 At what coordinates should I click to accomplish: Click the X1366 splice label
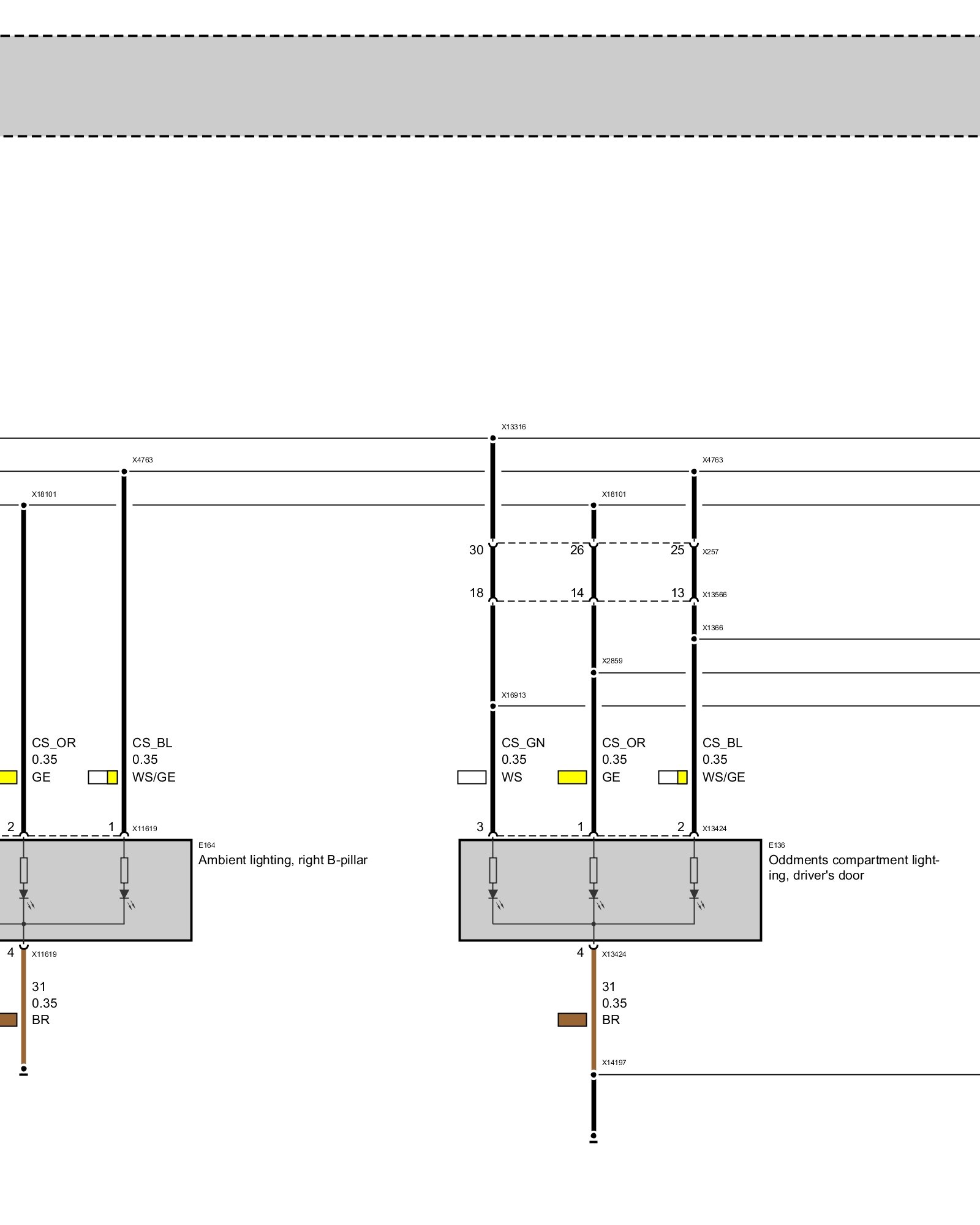tap(712, 628)
